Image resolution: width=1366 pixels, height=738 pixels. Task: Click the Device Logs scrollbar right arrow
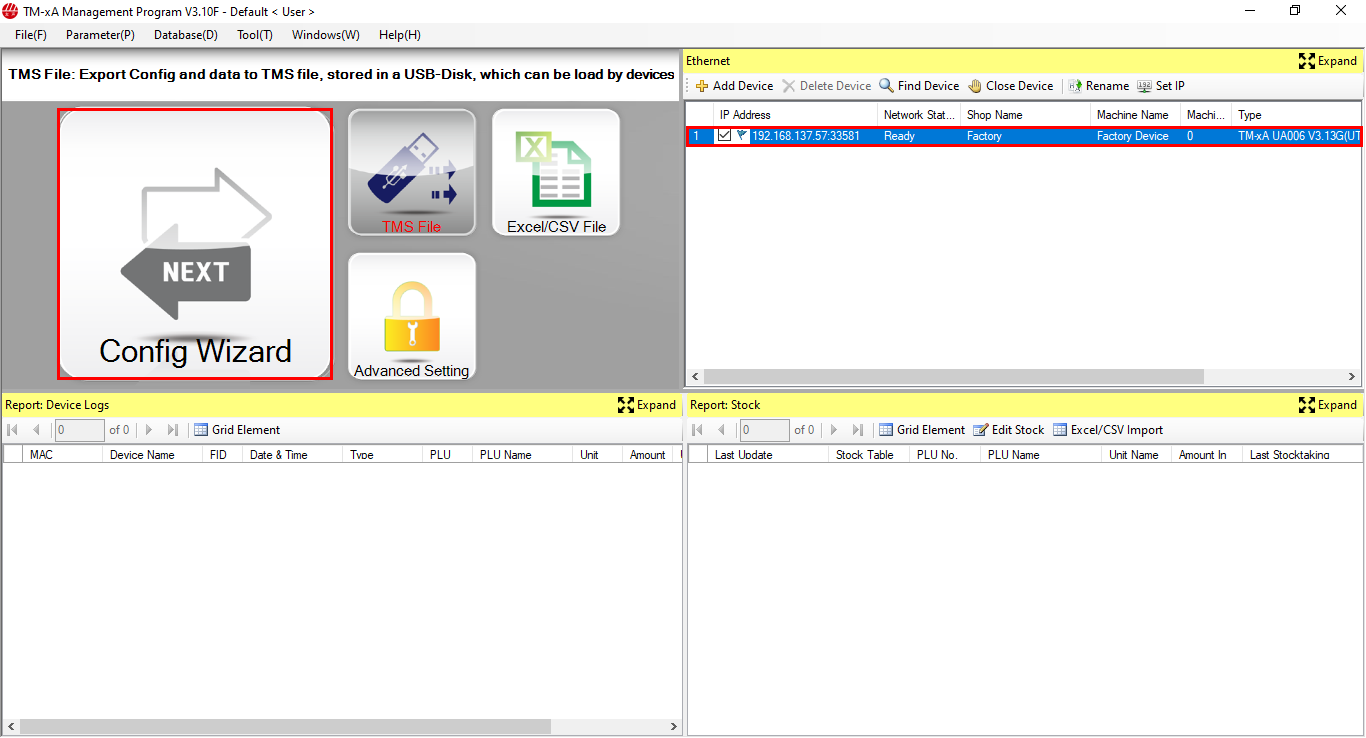(674, 727)
